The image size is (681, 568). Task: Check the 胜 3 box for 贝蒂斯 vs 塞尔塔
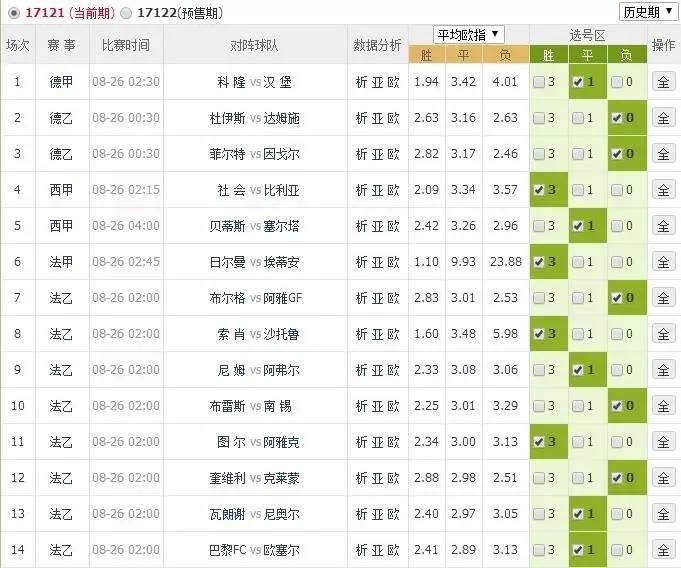tap(539, 226)
